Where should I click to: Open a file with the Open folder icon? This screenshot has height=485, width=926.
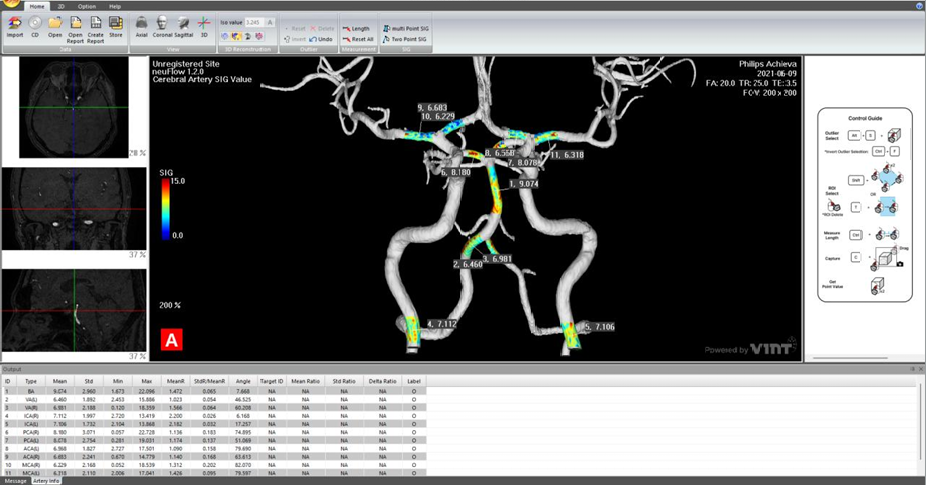(55, 27)
